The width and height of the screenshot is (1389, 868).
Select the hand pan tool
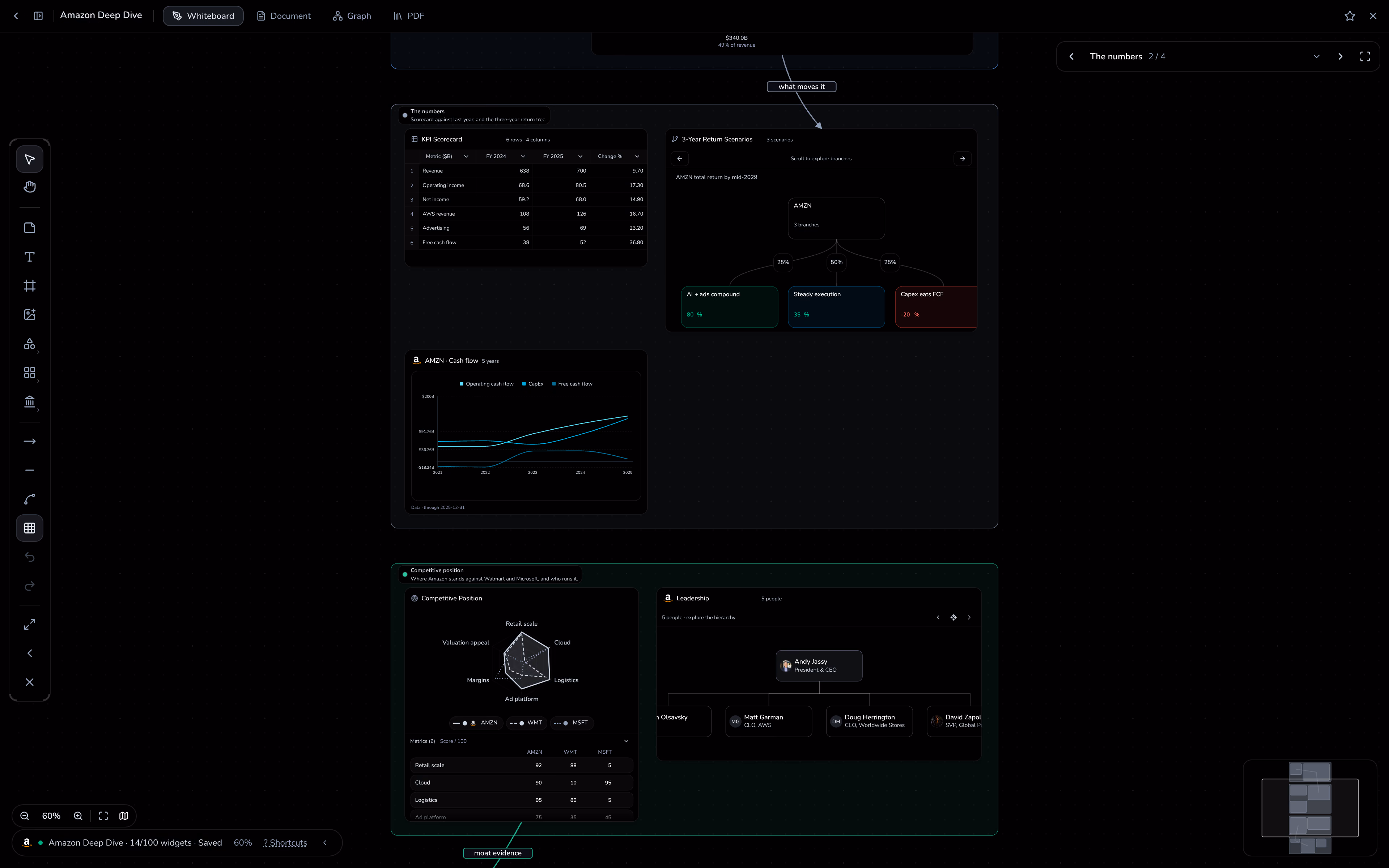pos(30,187)
